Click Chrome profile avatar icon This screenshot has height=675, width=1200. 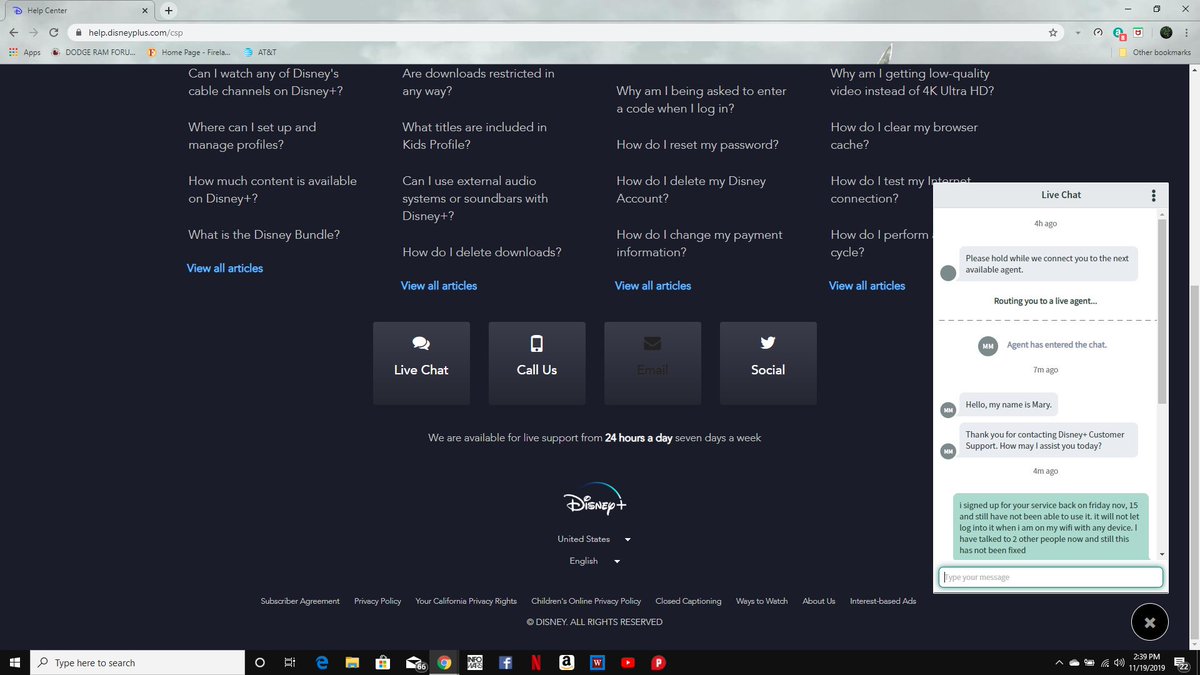(x=1166, y=32)
